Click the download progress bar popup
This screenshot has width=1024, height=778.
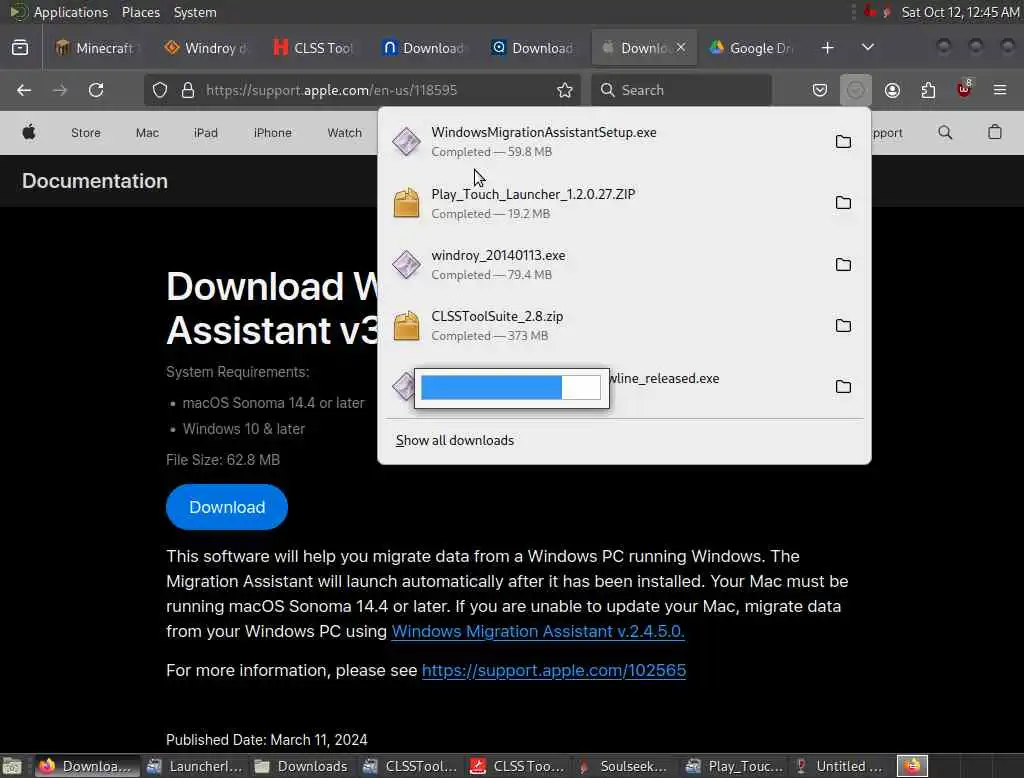click(511, 388)
